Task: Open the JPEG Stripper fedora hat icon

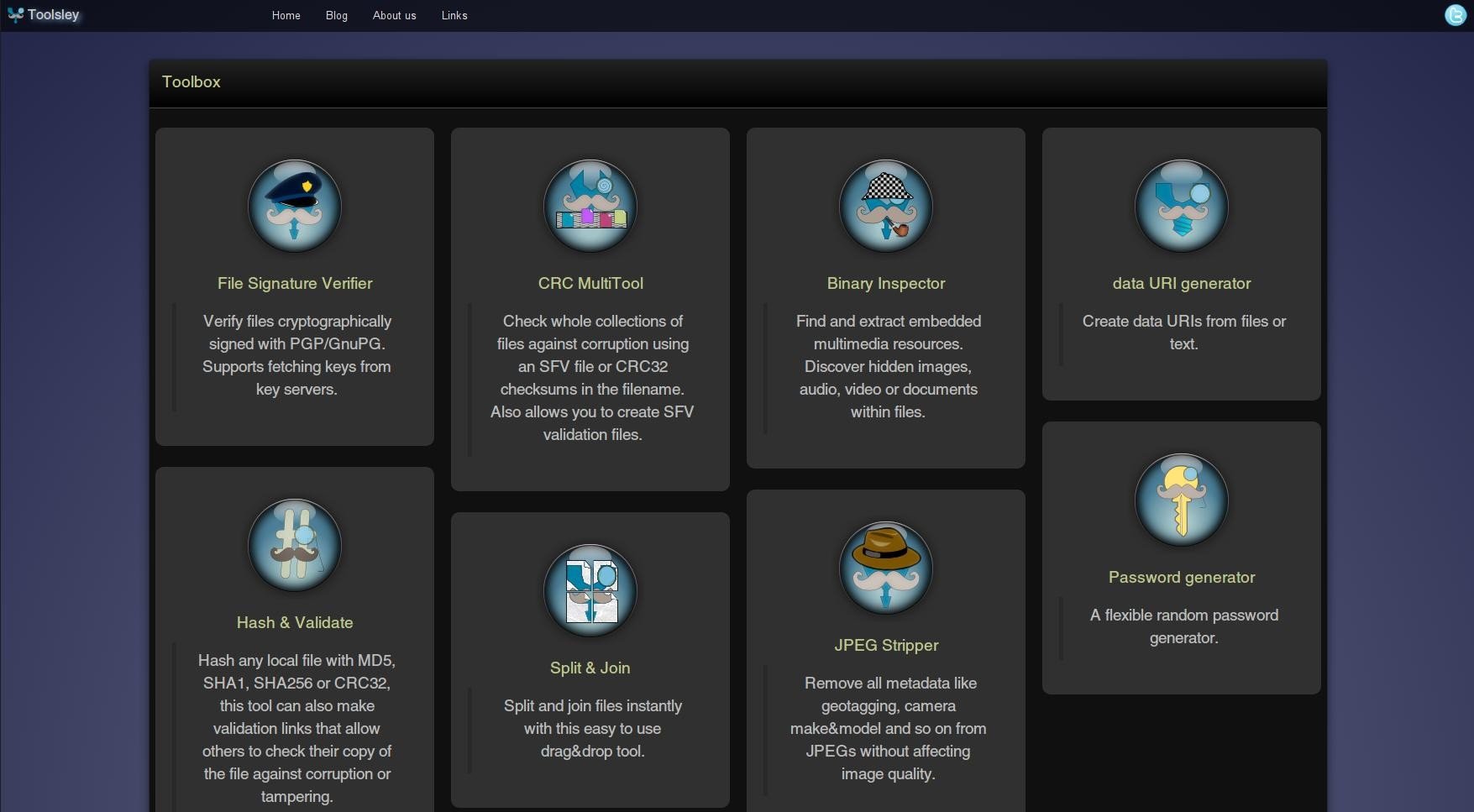Action: (886, 568)
